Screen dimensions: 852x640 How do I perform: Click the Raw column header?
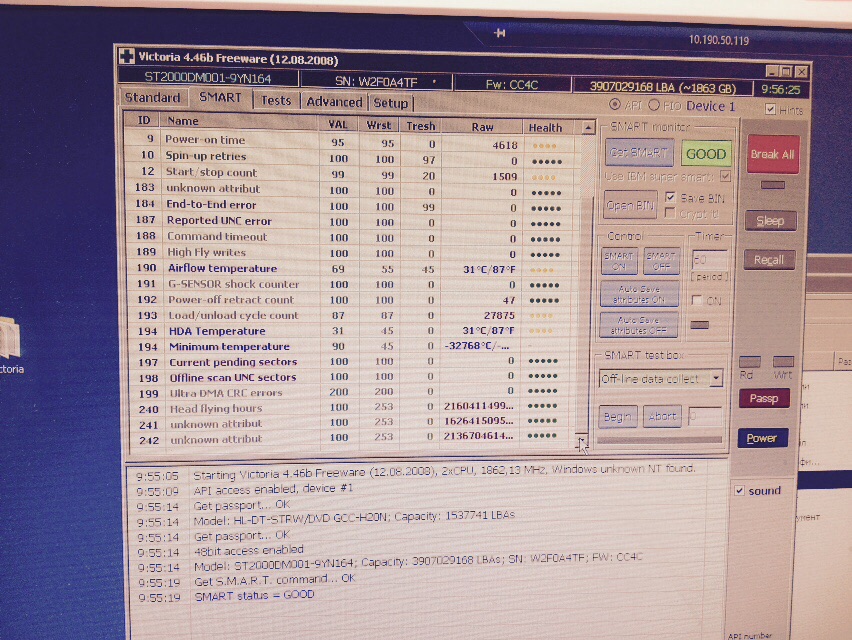(x=482, y=127)
